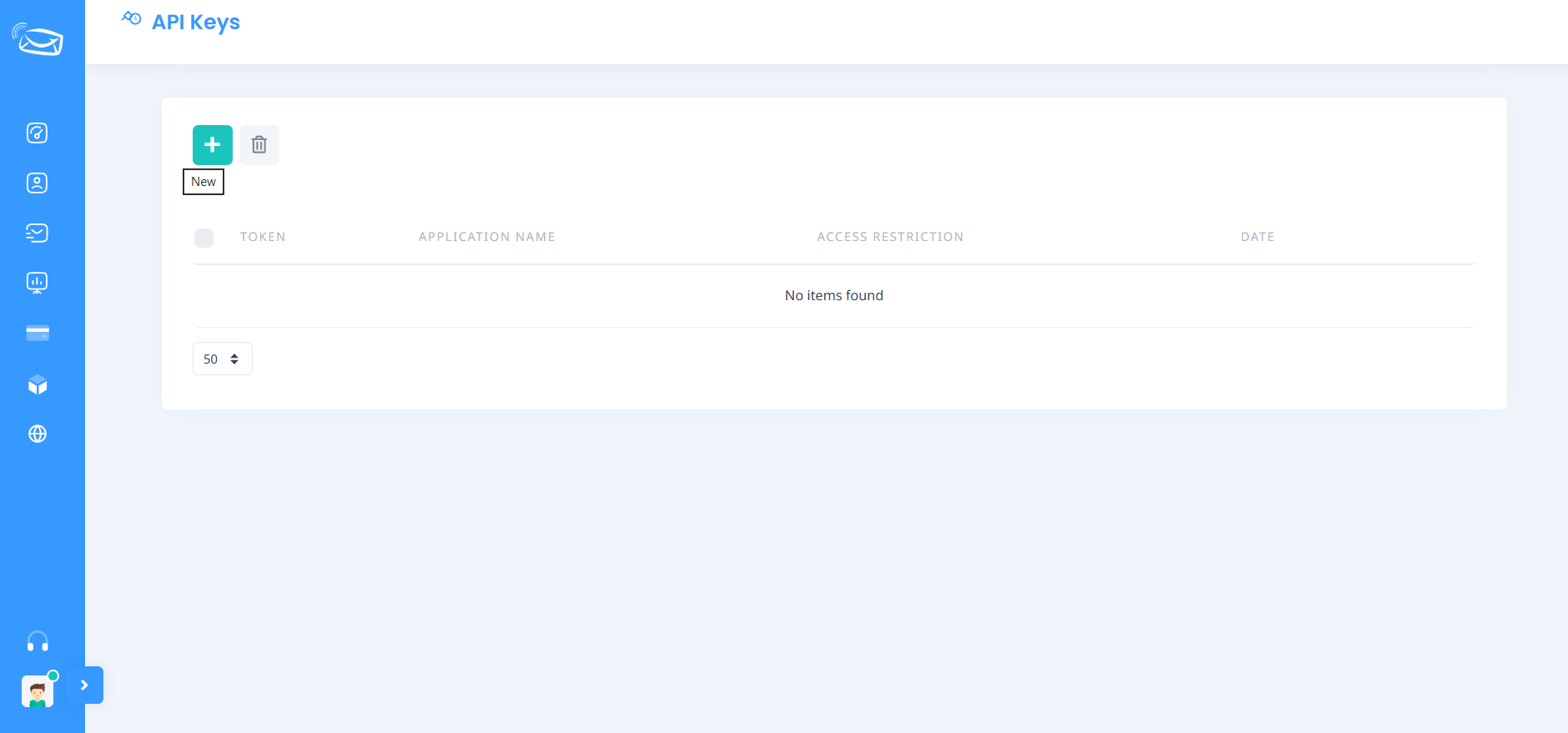Open support headphones icon
1568x733 pixels.
click(38, 641)
